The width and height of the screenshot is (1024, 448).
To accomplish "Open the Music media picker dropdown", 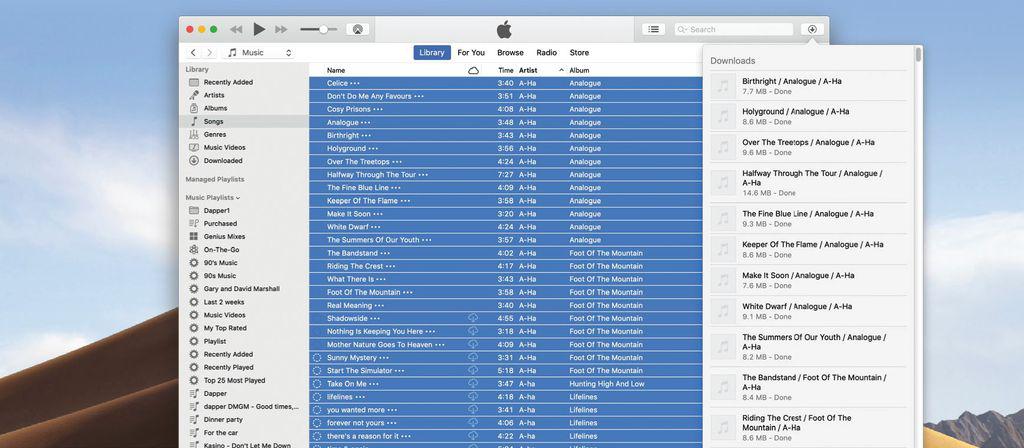I will (259, 53).
